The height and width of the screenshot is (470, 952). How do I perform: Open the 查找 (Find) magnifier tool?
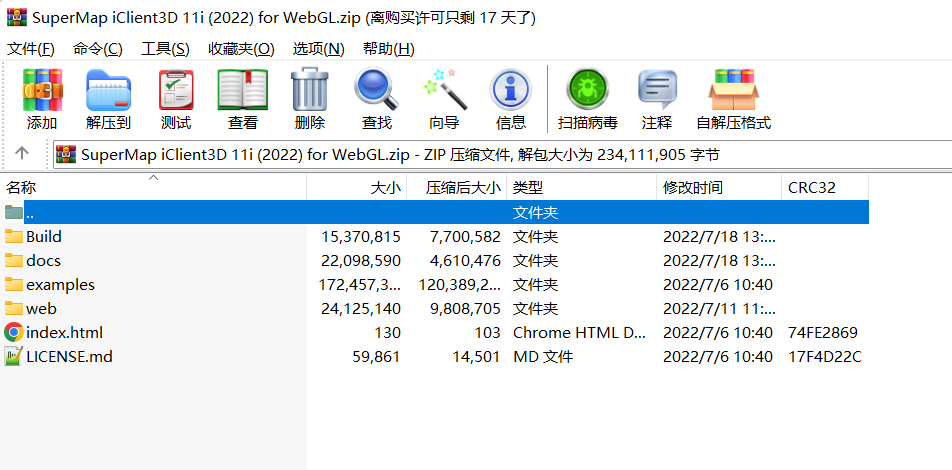point(376,89)
